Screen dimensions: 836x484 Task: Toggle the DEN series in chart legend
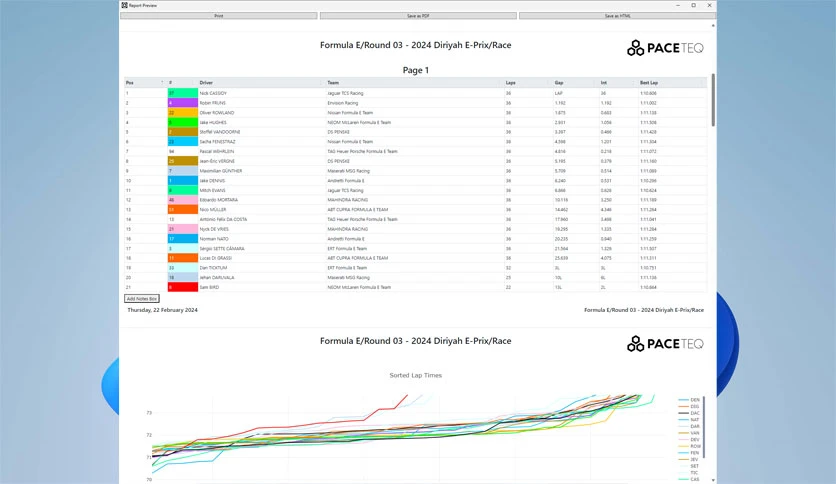pos(689,400)
